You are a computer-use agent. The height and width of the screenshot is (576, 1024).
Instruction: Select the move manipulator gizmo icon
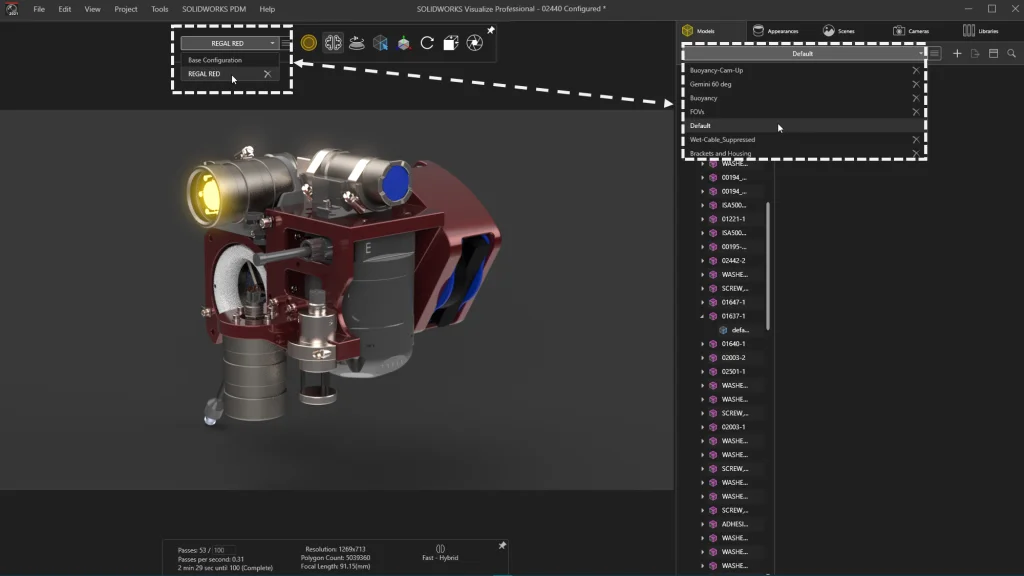404,43
